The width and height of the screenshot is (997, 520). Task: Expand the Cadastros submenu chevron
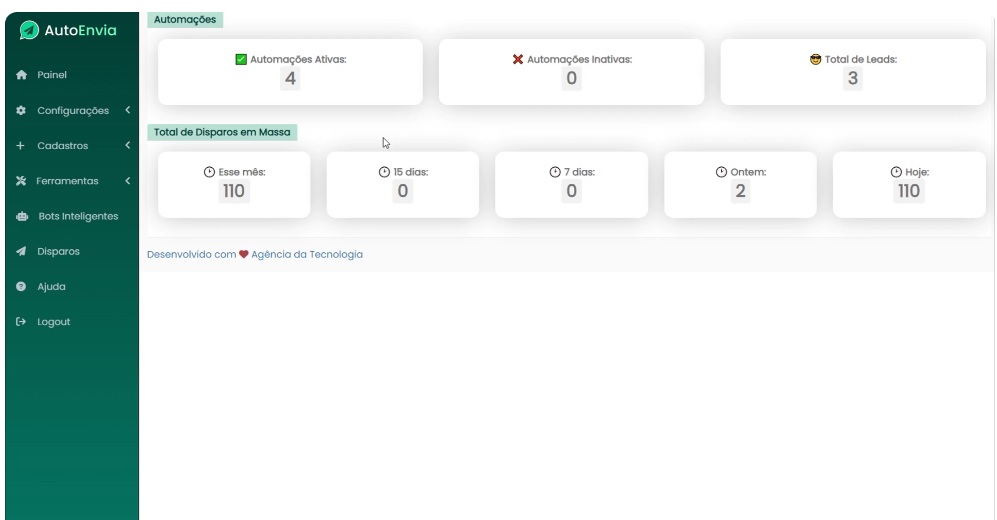(x=127, y=146)
